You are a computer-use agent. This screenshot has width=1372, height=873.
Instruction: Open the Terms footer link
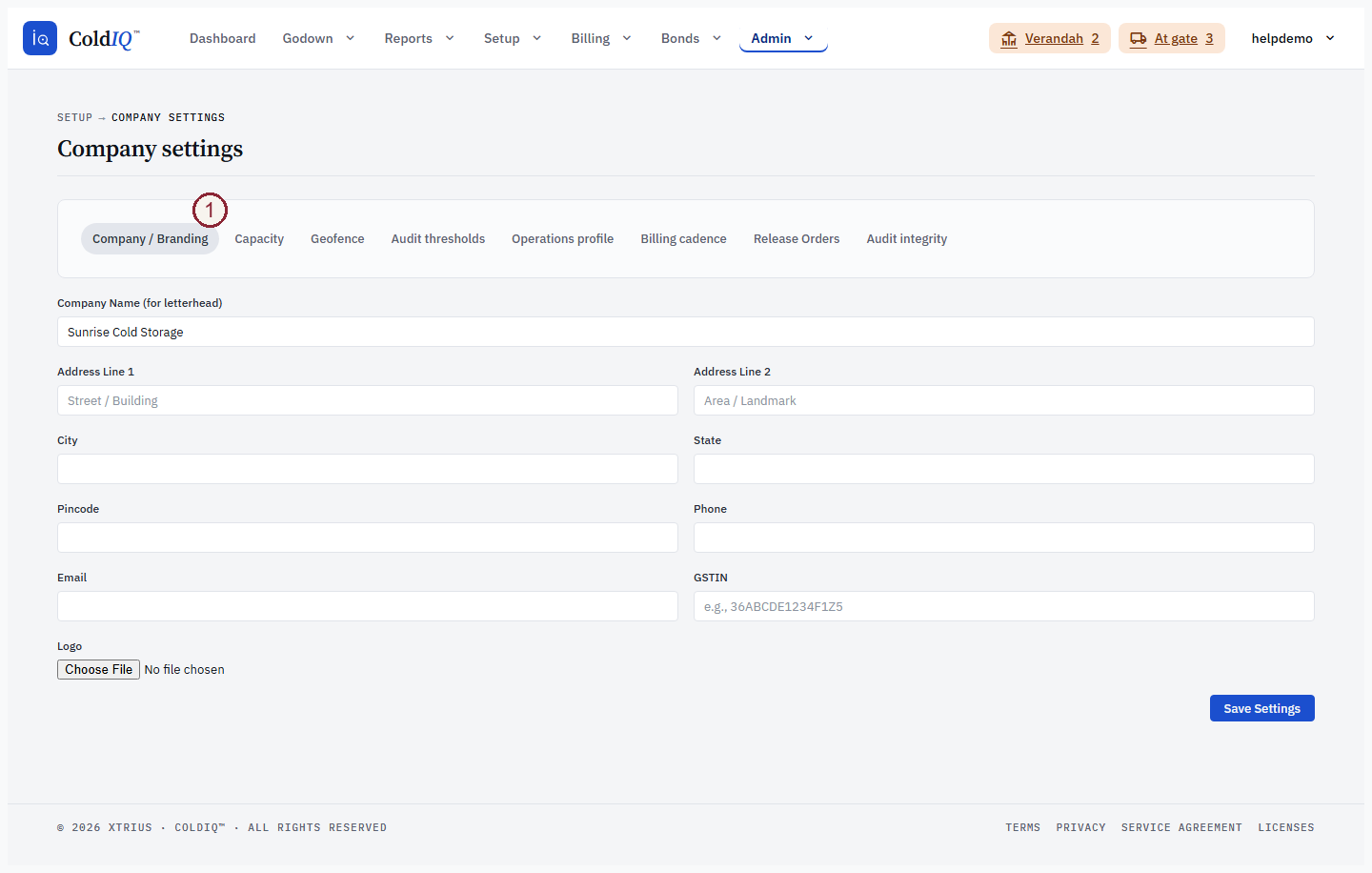(1022, 827)
